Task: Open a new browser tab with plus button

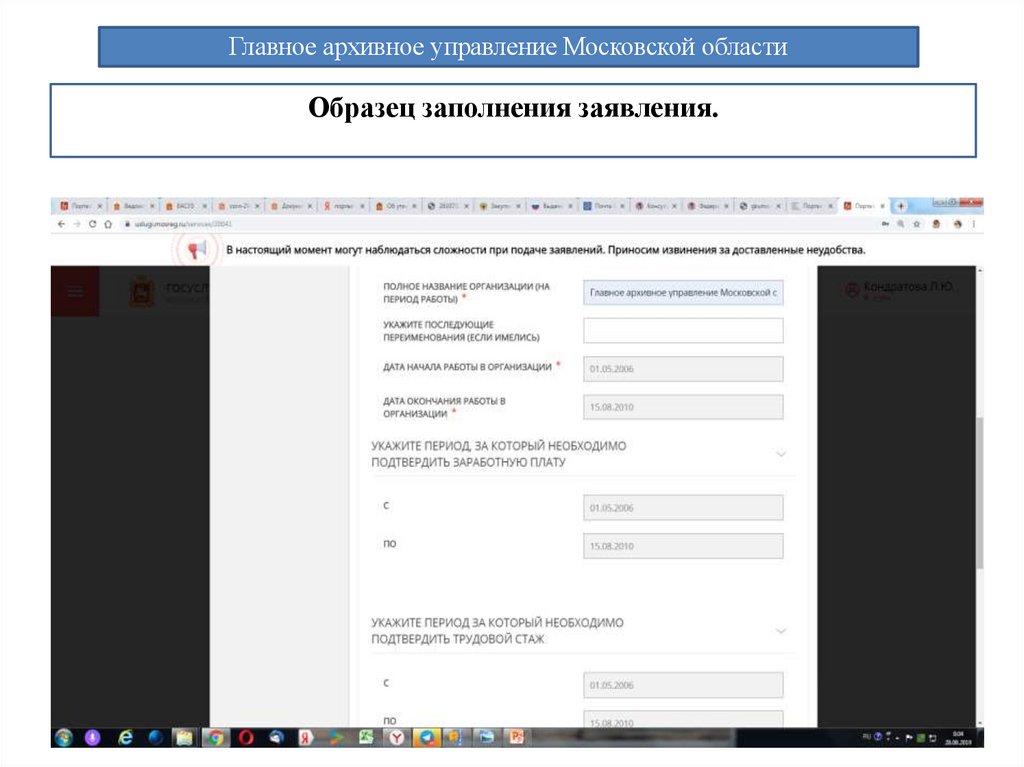Action: point(901,206)
